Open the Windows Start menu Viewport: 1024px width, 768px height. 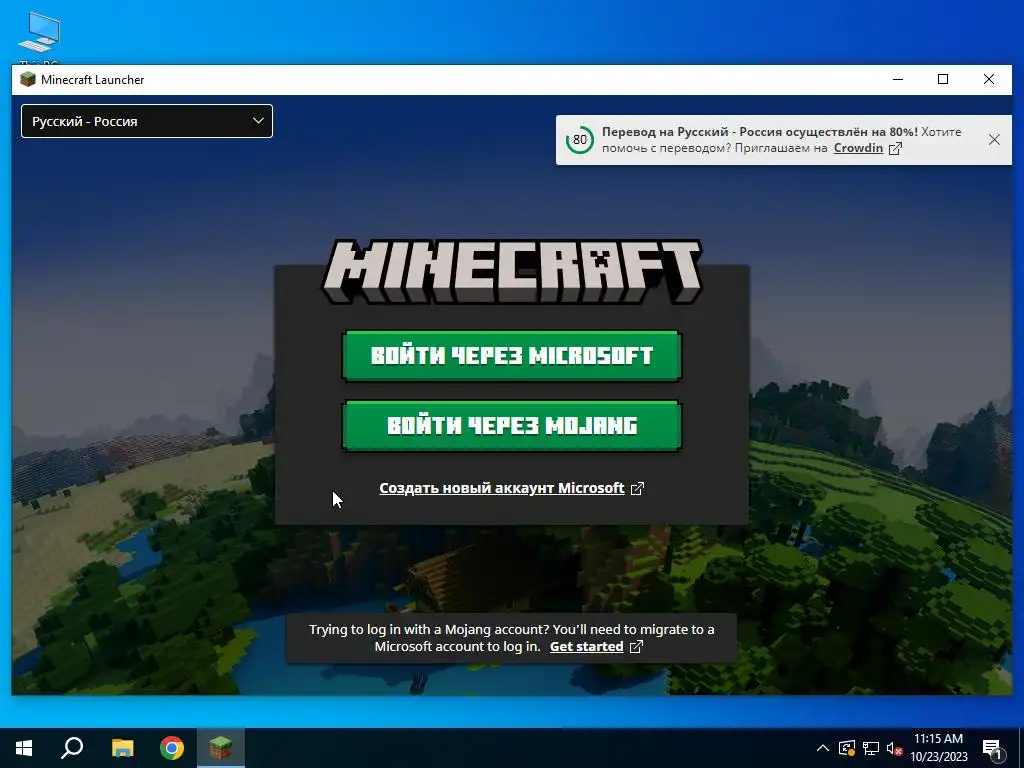click(24, 748)
